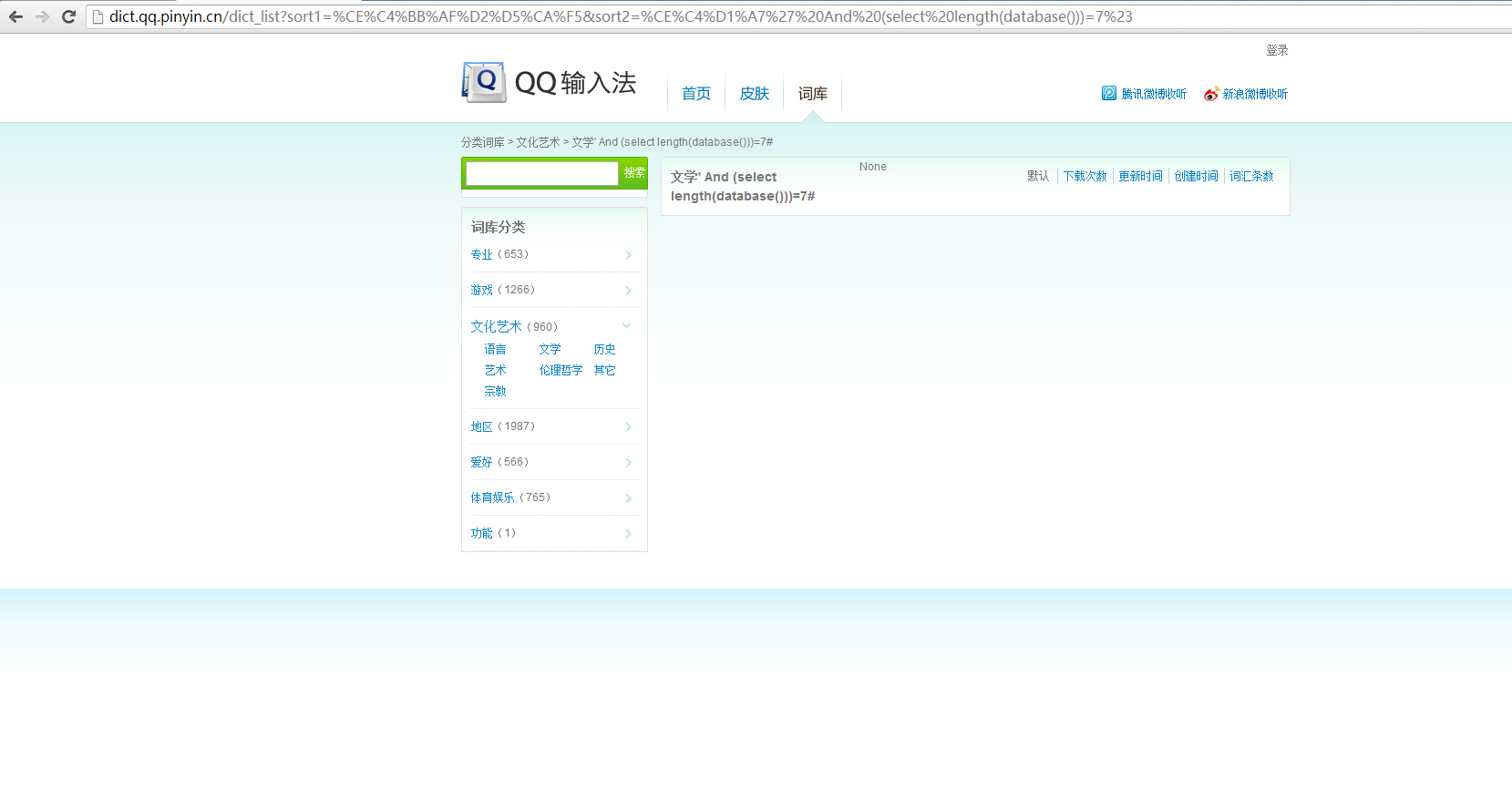
Task: Sort by 默认 order
Action: click(1038, 176)
